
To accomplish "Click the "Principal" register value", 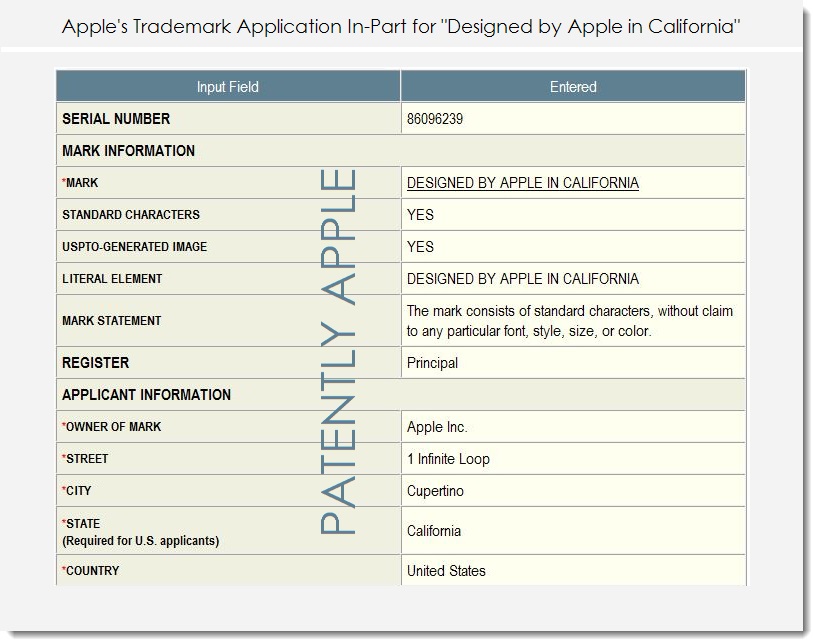I will (432, 363).
